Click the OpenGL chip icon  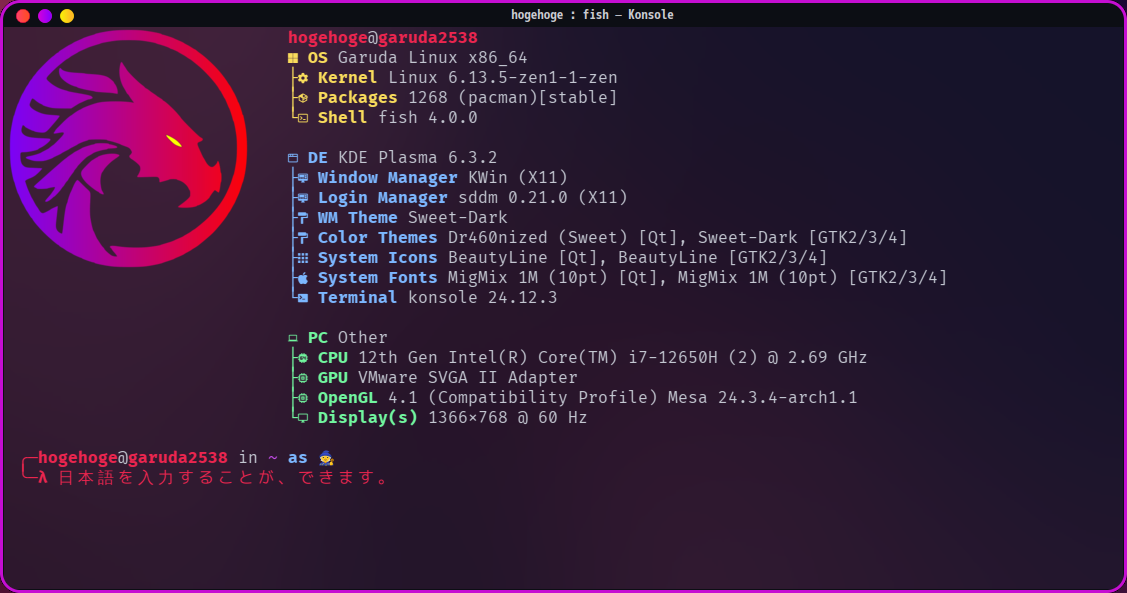303,398
